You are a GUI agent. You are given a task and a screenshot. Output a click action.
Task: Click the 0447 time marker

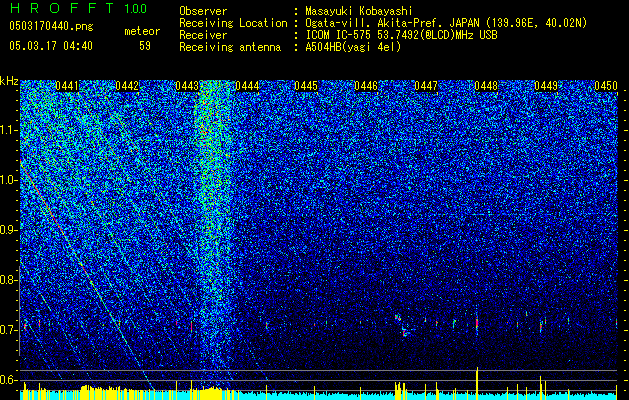pos(426,86)
